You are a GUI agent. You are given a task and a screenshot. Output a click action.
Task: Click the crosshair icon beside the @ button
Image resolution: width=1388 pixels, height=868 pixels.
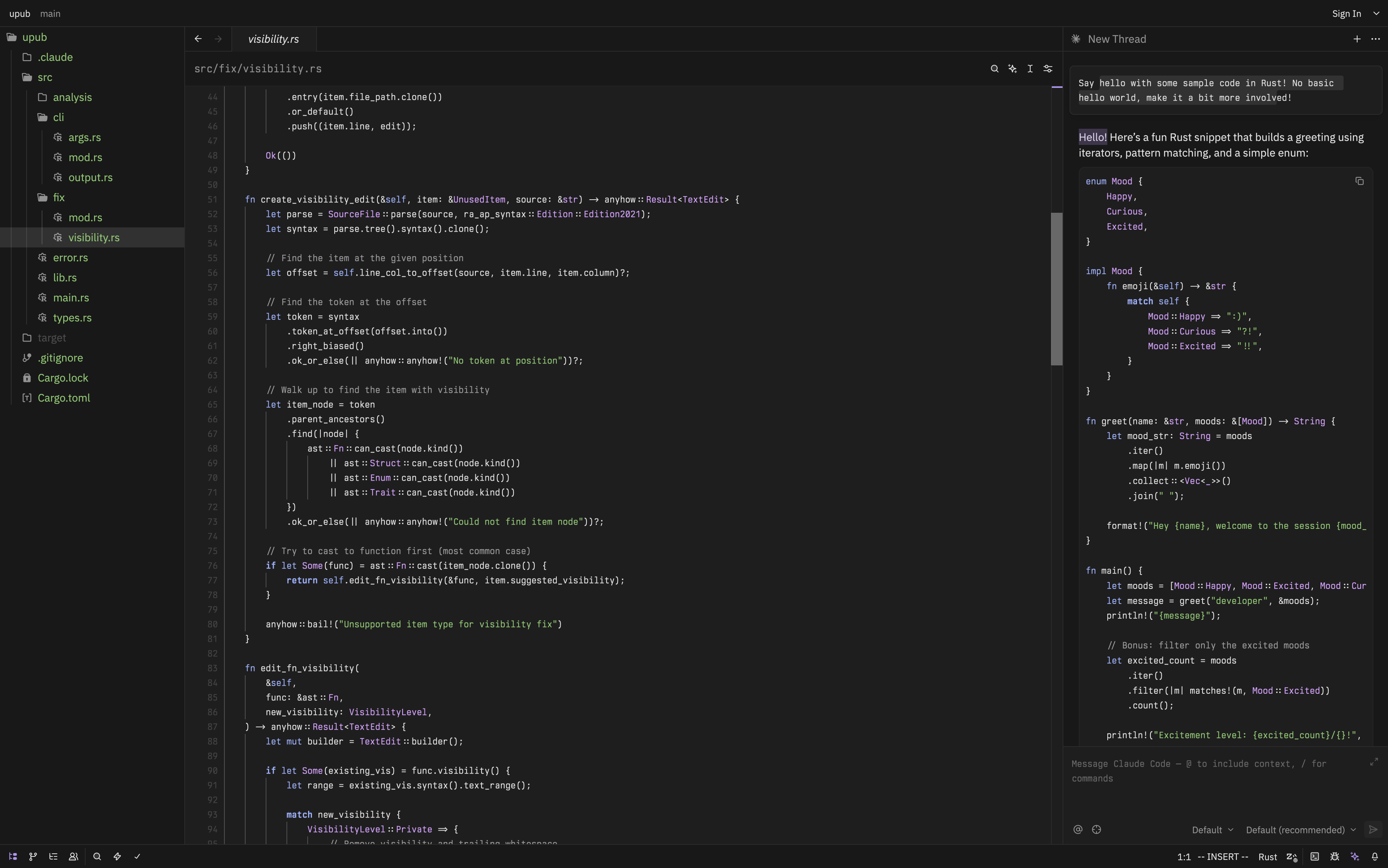click(1096, 829)
